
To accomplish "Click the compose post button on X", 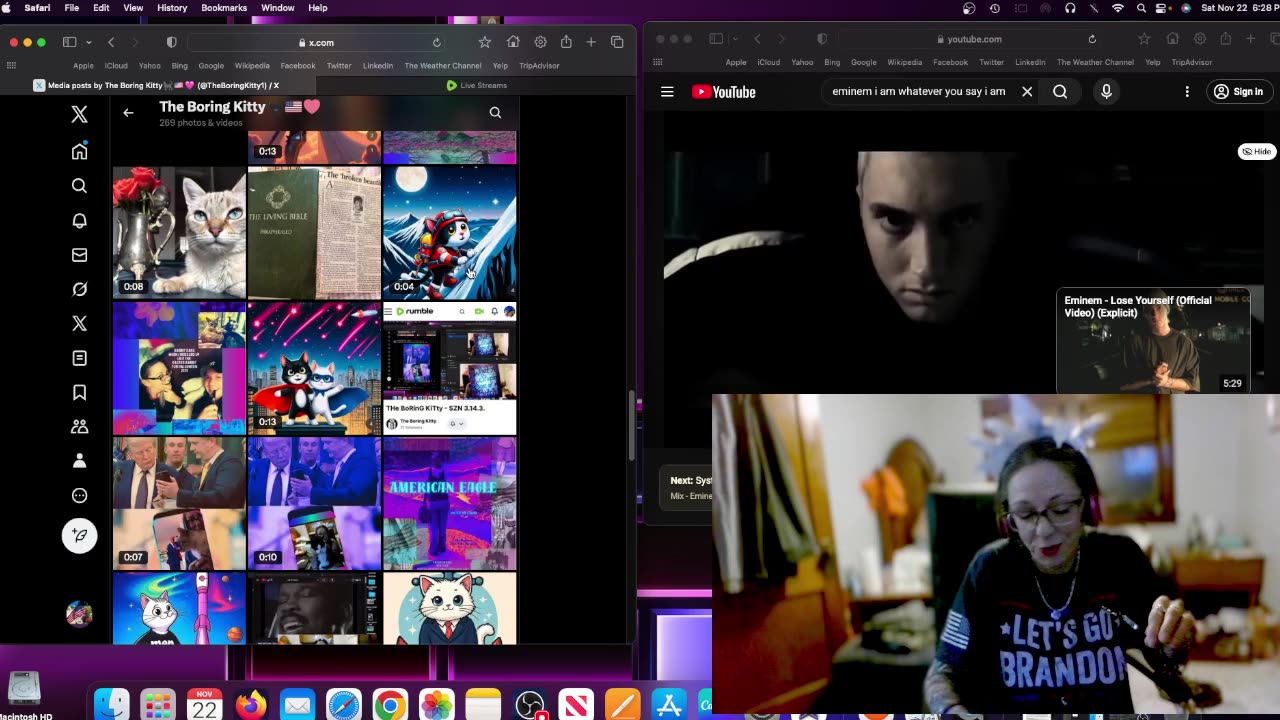I will (x=79, y=535).
